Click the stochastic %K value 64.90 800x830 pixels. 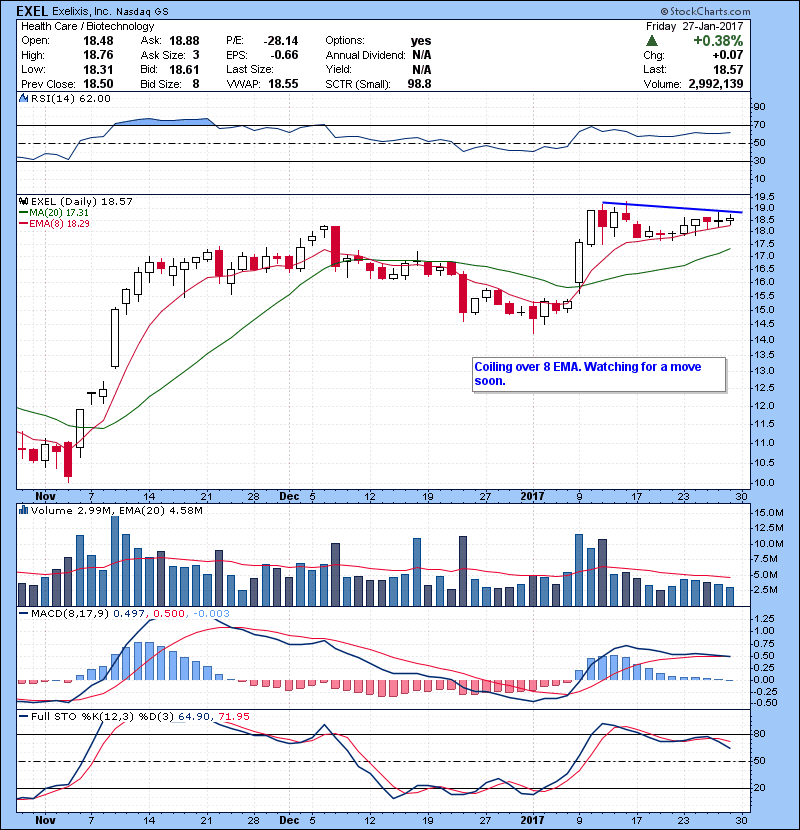(194, 716)
